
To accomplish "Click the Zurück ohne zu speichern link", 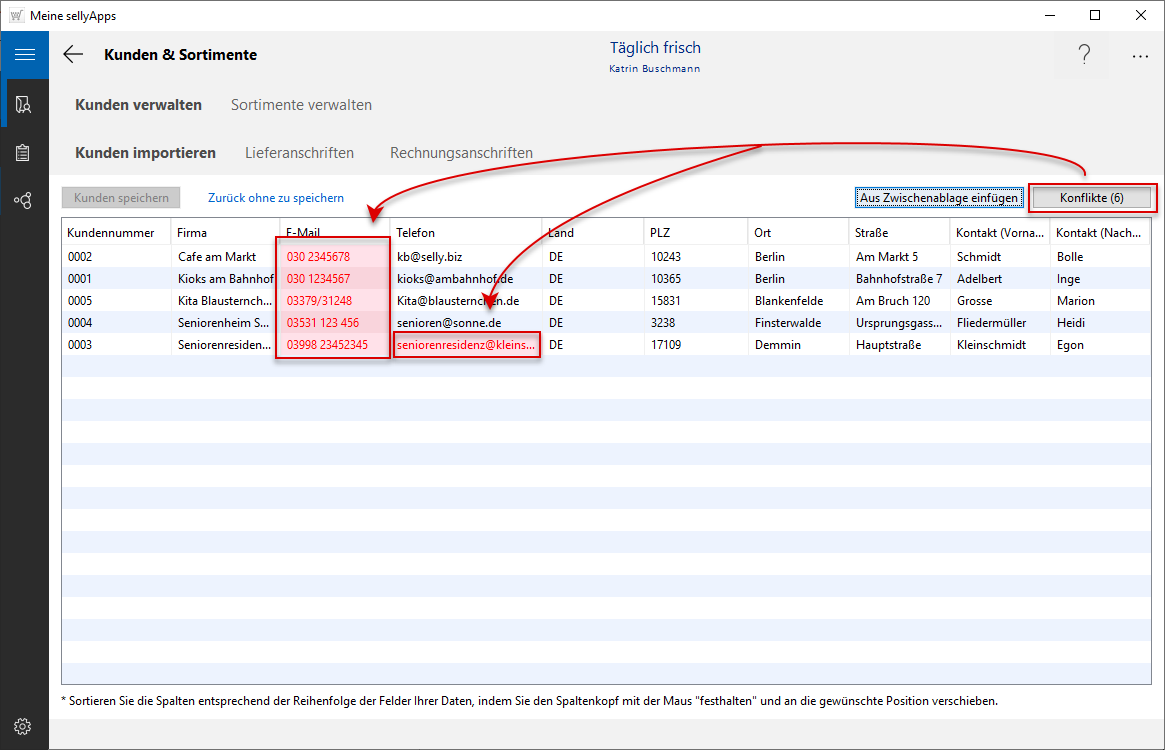I will point(276,198).
